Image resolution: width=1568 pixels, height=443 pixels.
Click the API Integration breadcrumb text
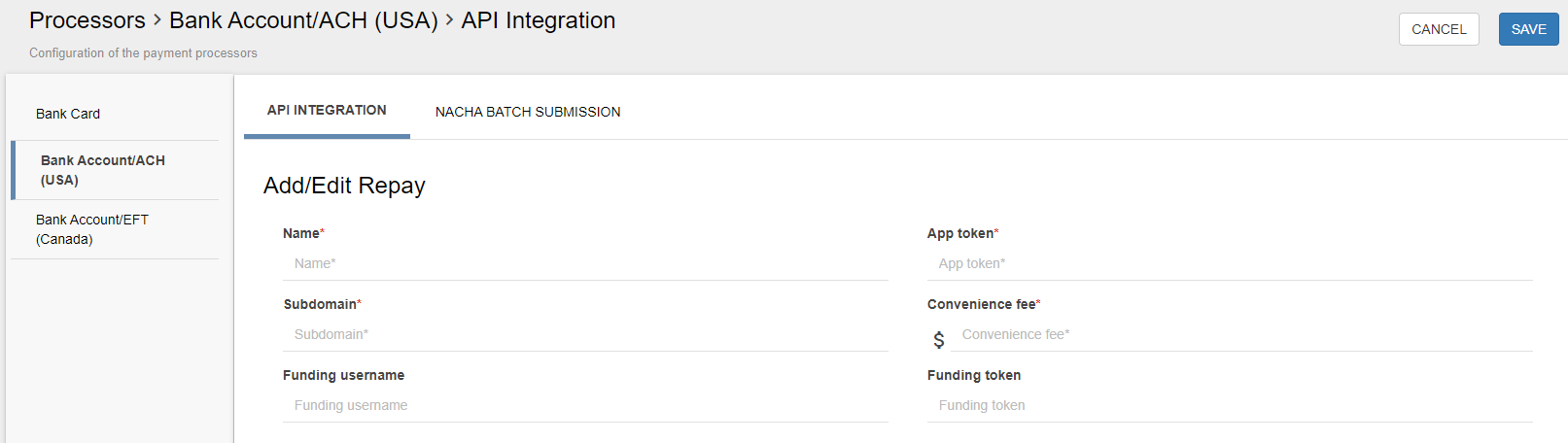538,20
